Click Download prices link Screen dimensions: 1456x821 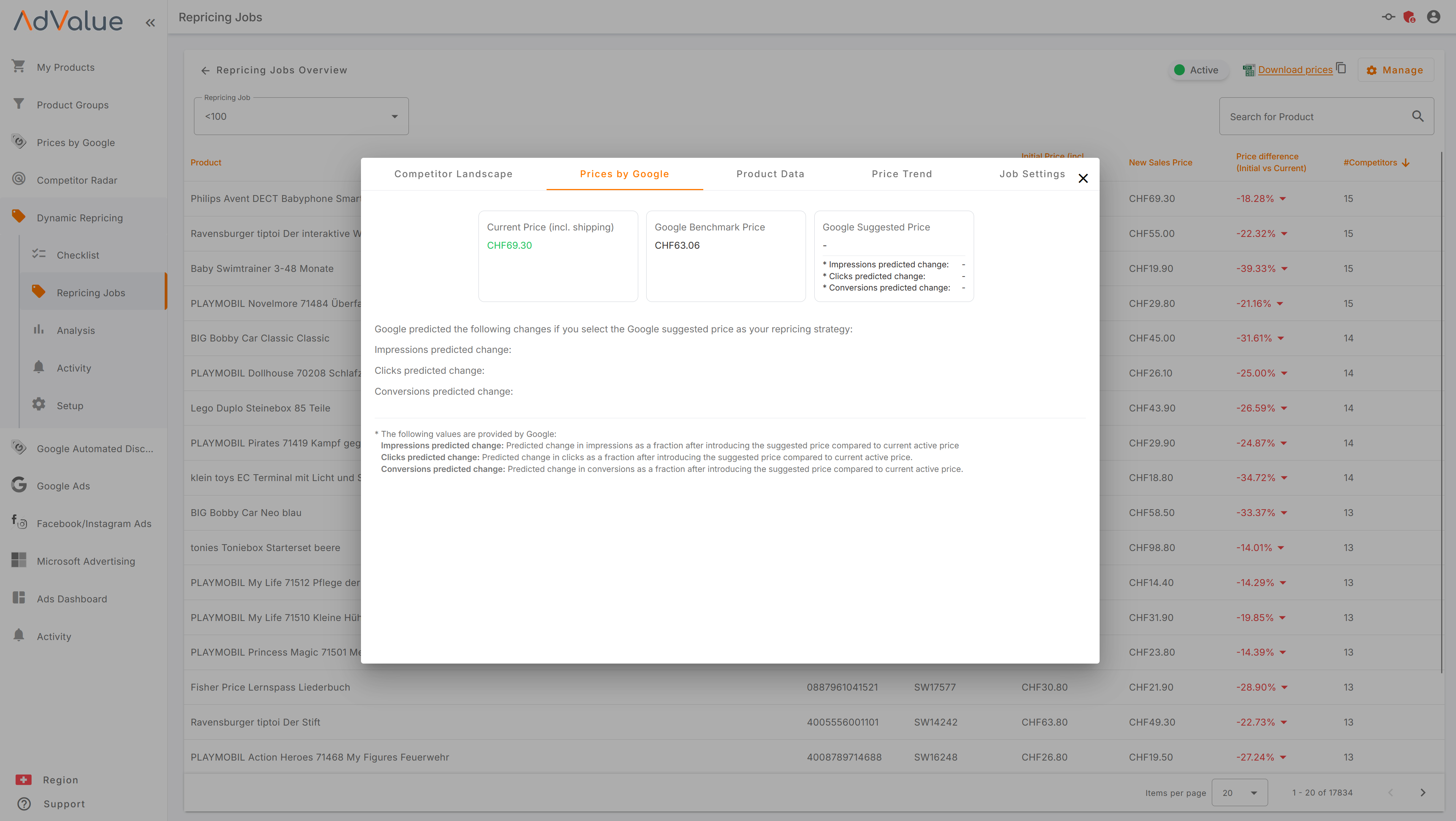(1295, 70)
